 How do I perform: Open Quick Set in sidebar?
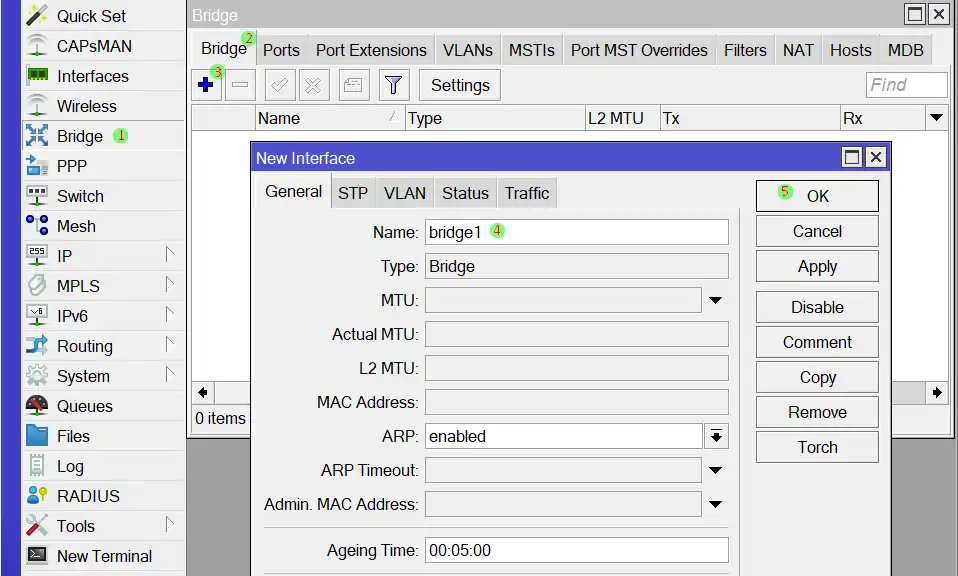[x=91, y=16]
